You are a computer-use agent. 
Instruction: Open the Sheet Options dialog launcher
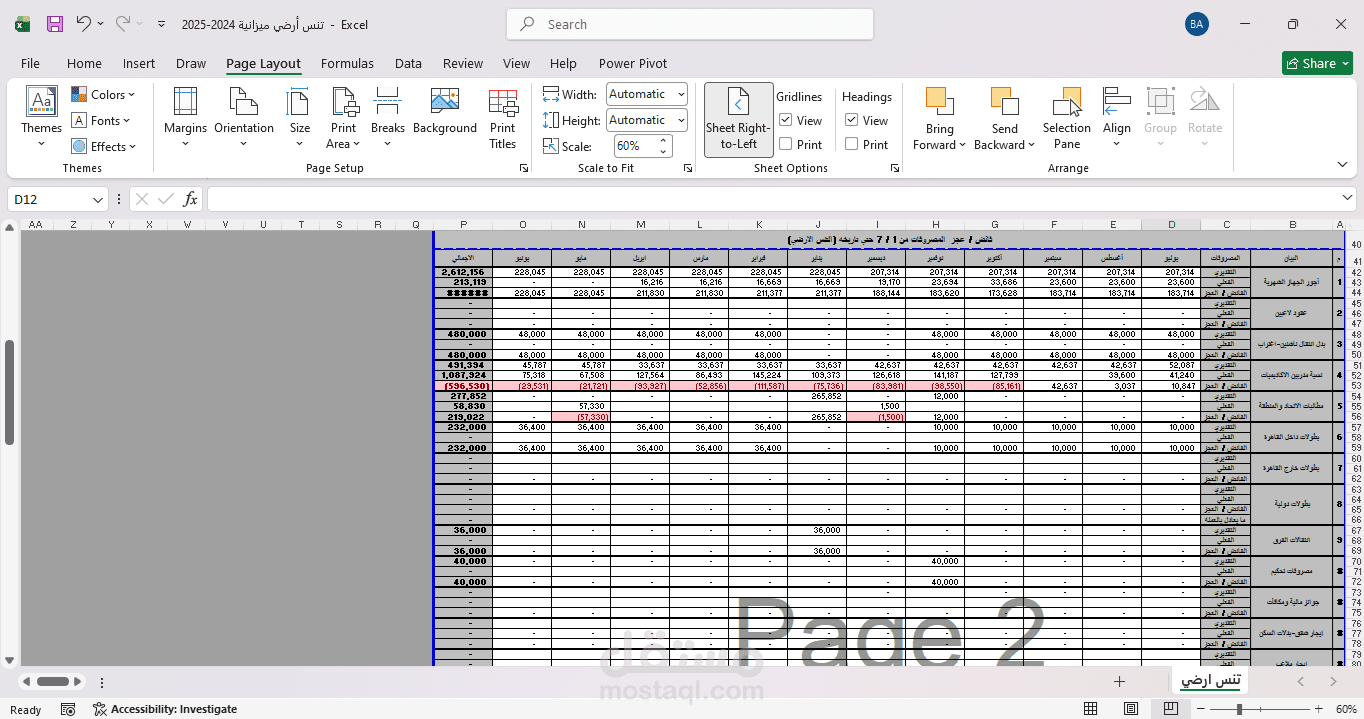(894, 169)
